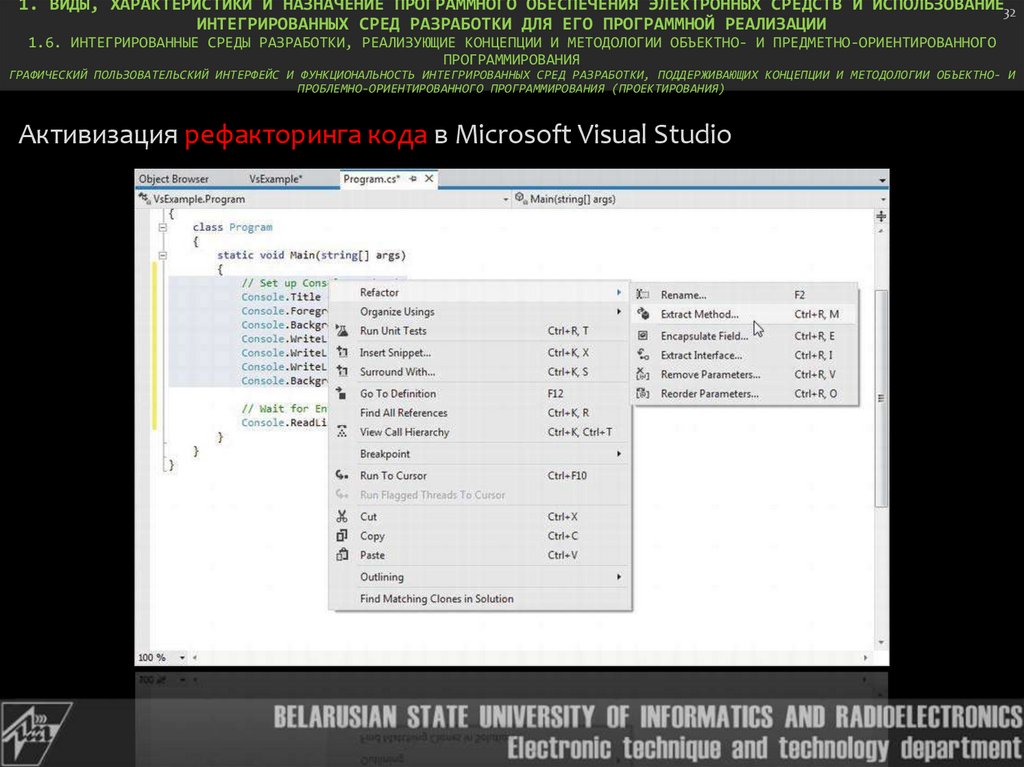Select Find Matching Clones in Solution

click(x=479, y=598)
